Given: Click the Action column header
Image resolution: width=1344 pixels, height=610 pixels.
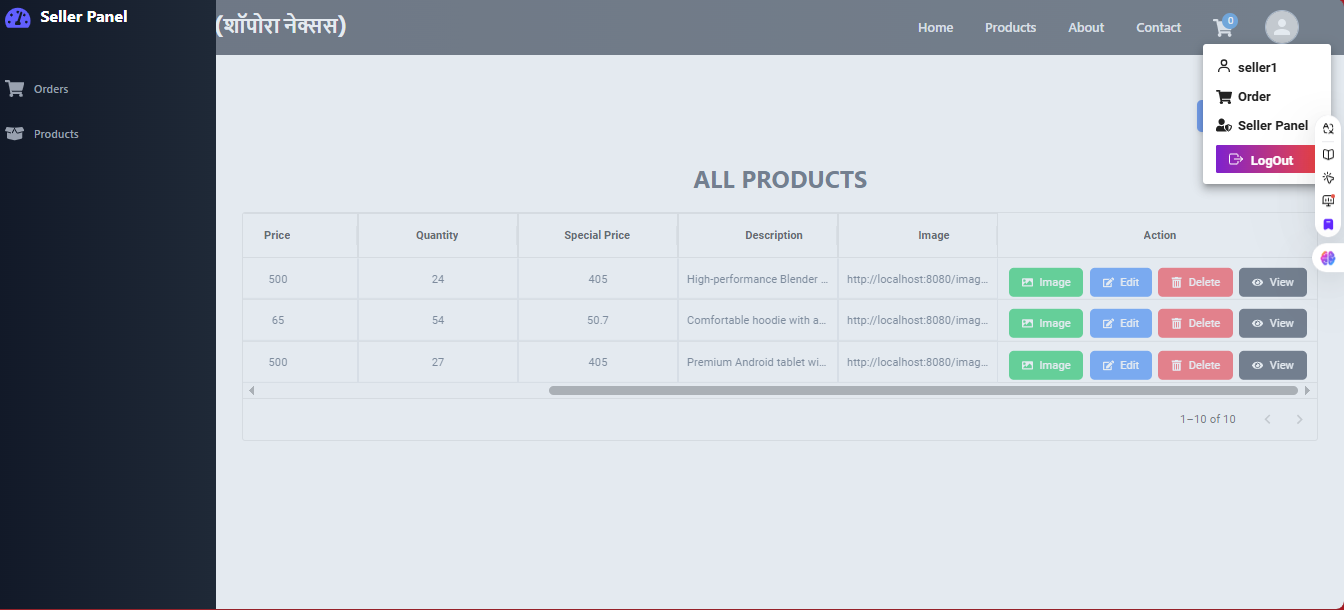Looking at the screenshot, I should point(1157,235).
